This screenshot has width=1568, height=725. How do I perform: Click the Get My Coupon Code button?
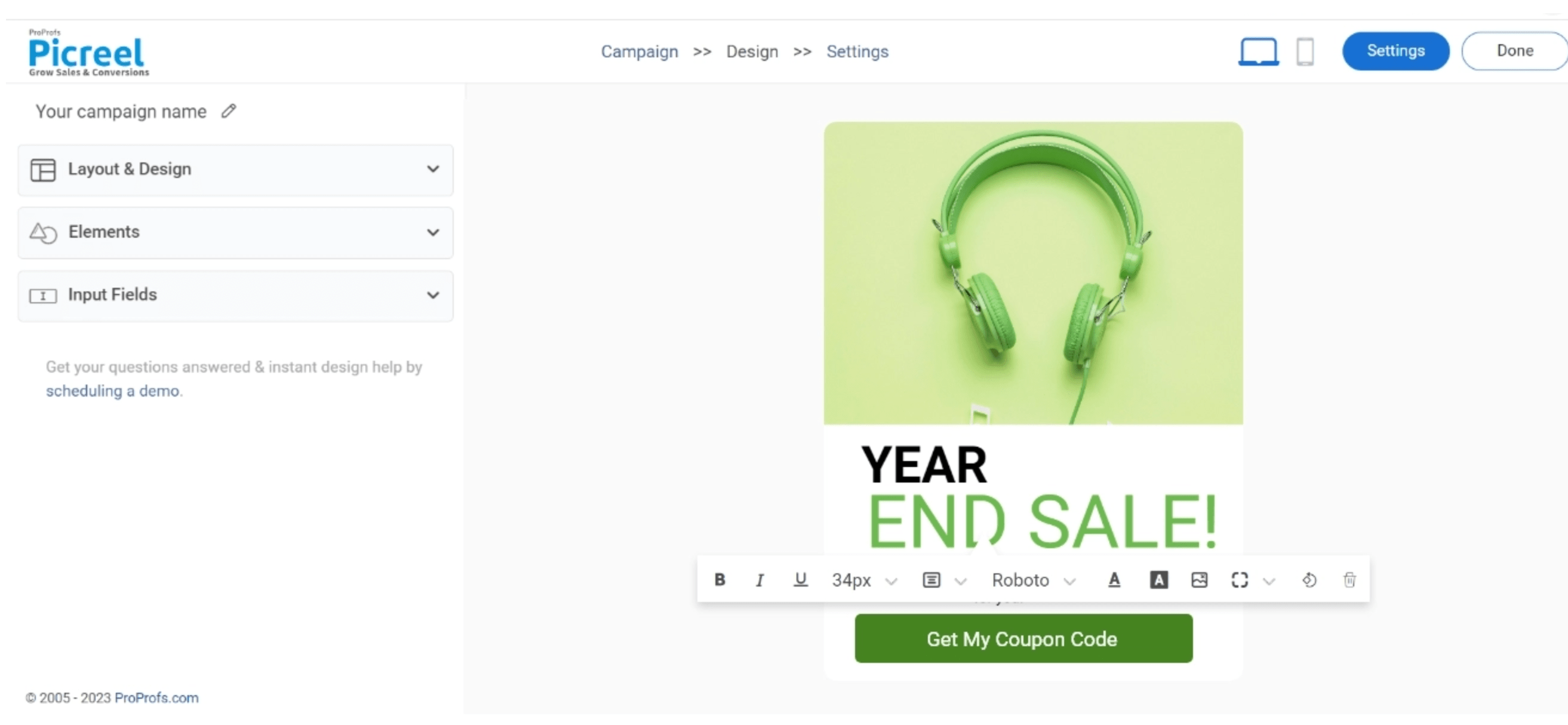tap(1024, 639)
